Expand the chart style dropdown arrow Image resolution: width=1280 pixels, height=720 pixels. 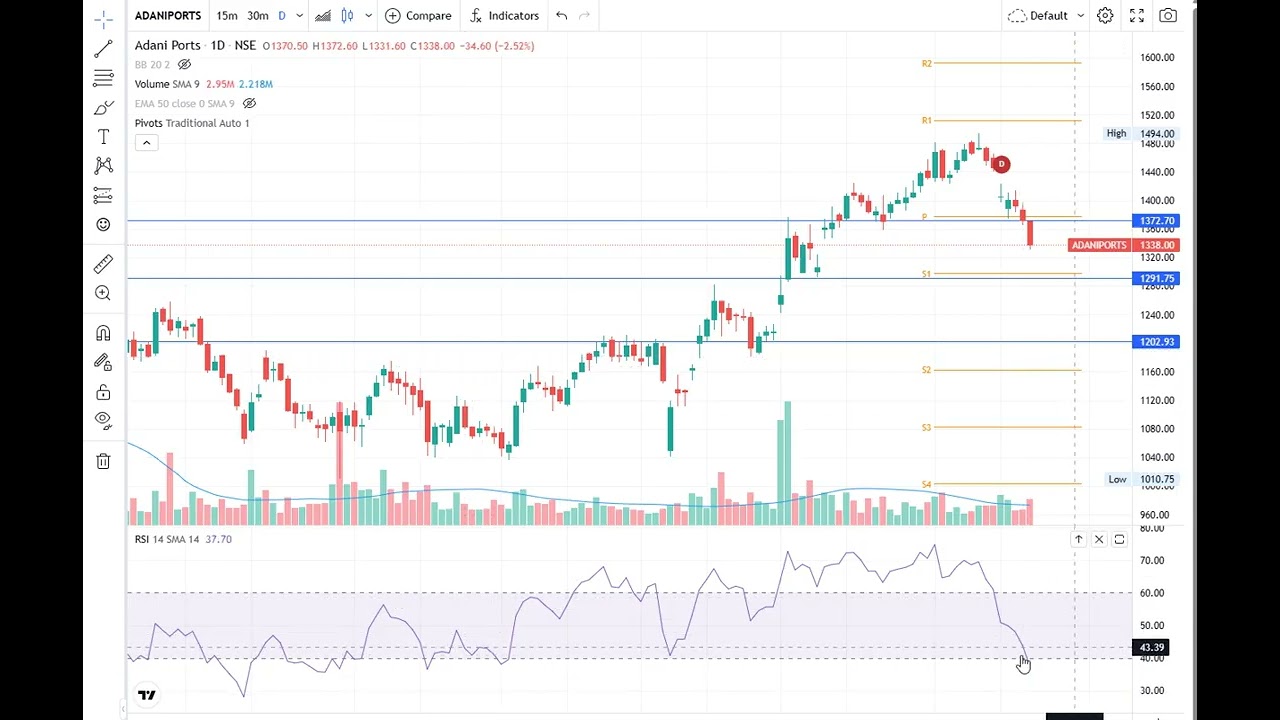tap(369, 16)
